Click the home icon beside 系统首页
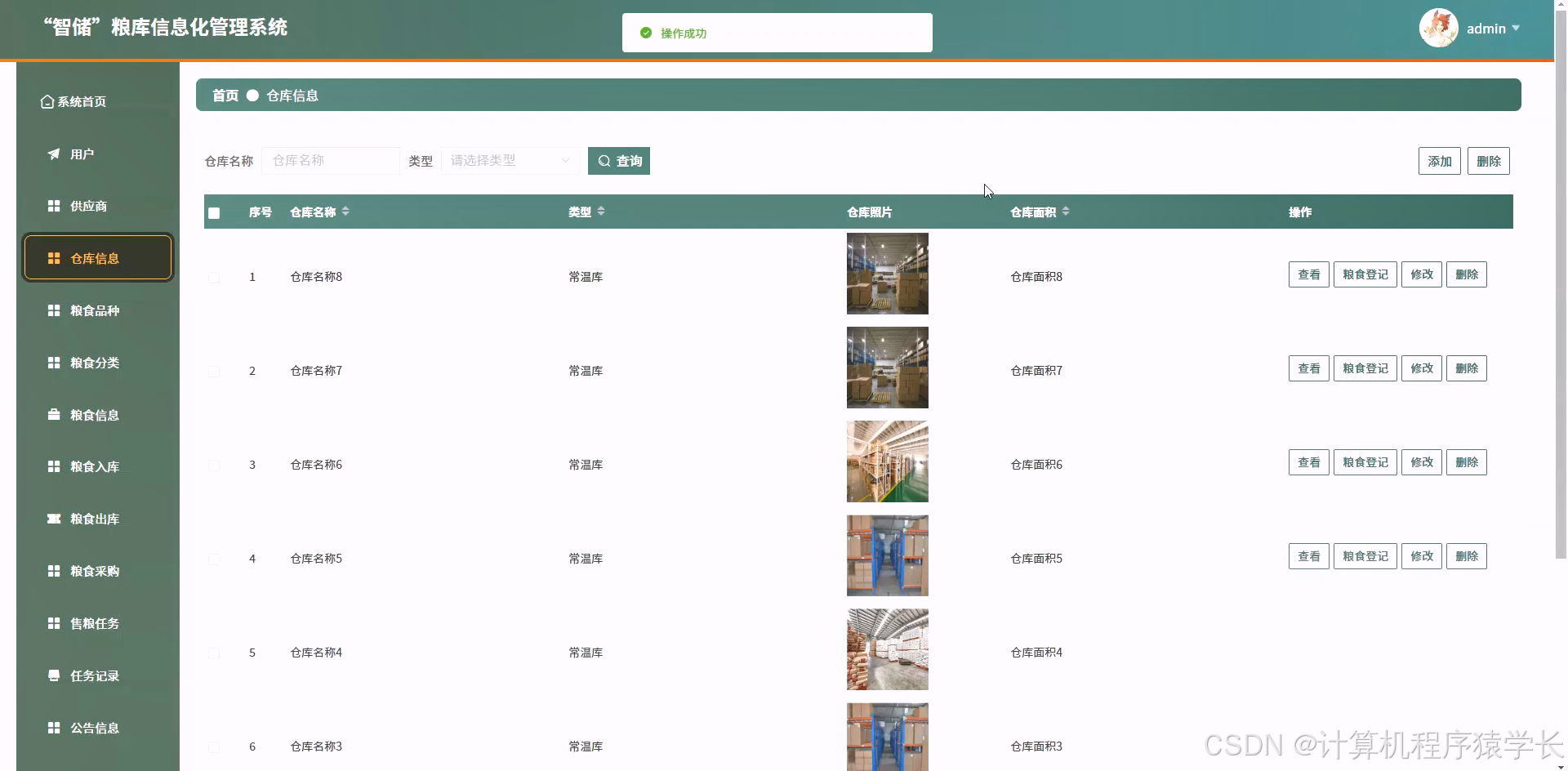This screenshot has height=771, width=1568. pyautogui.click(x=46, y=101)
